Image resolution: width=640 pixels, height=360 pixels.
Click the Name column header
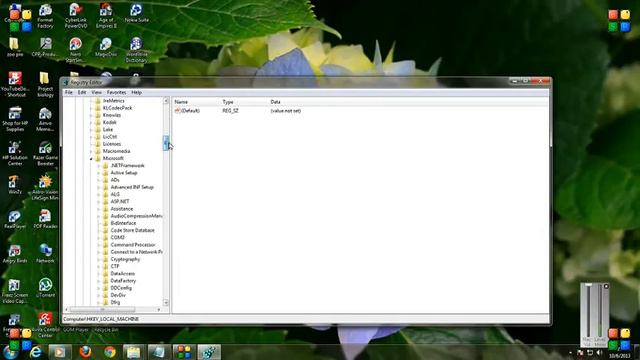coord(197,102)
